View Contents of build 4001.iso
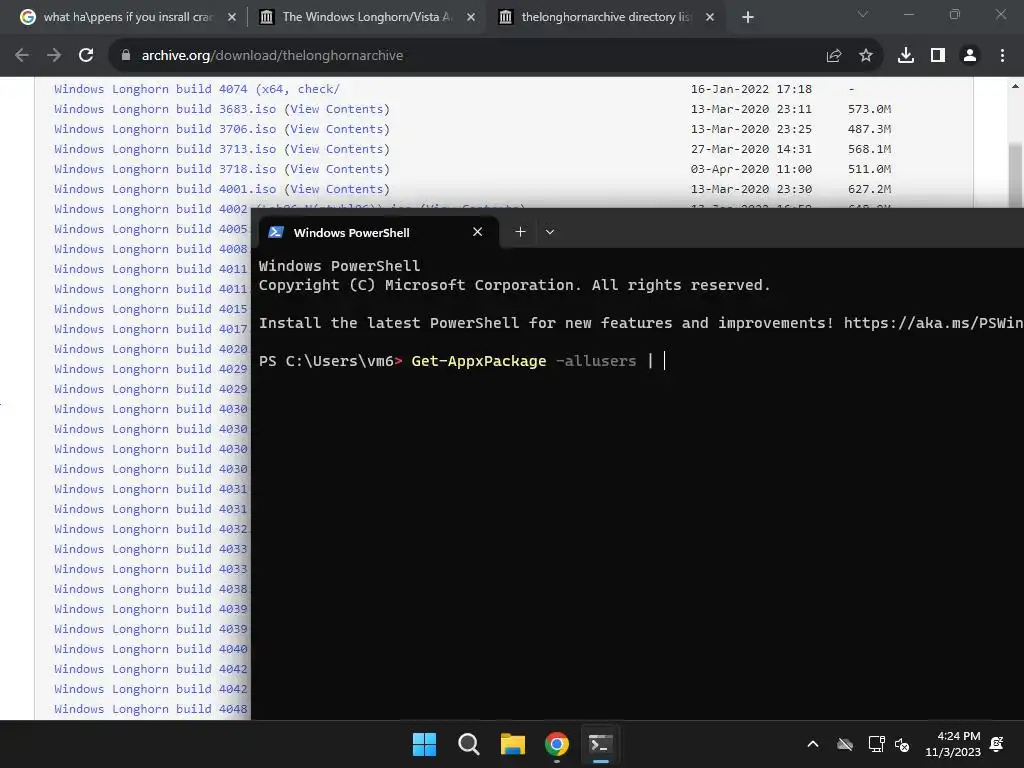1024x768 pixels. pos(337,189)
